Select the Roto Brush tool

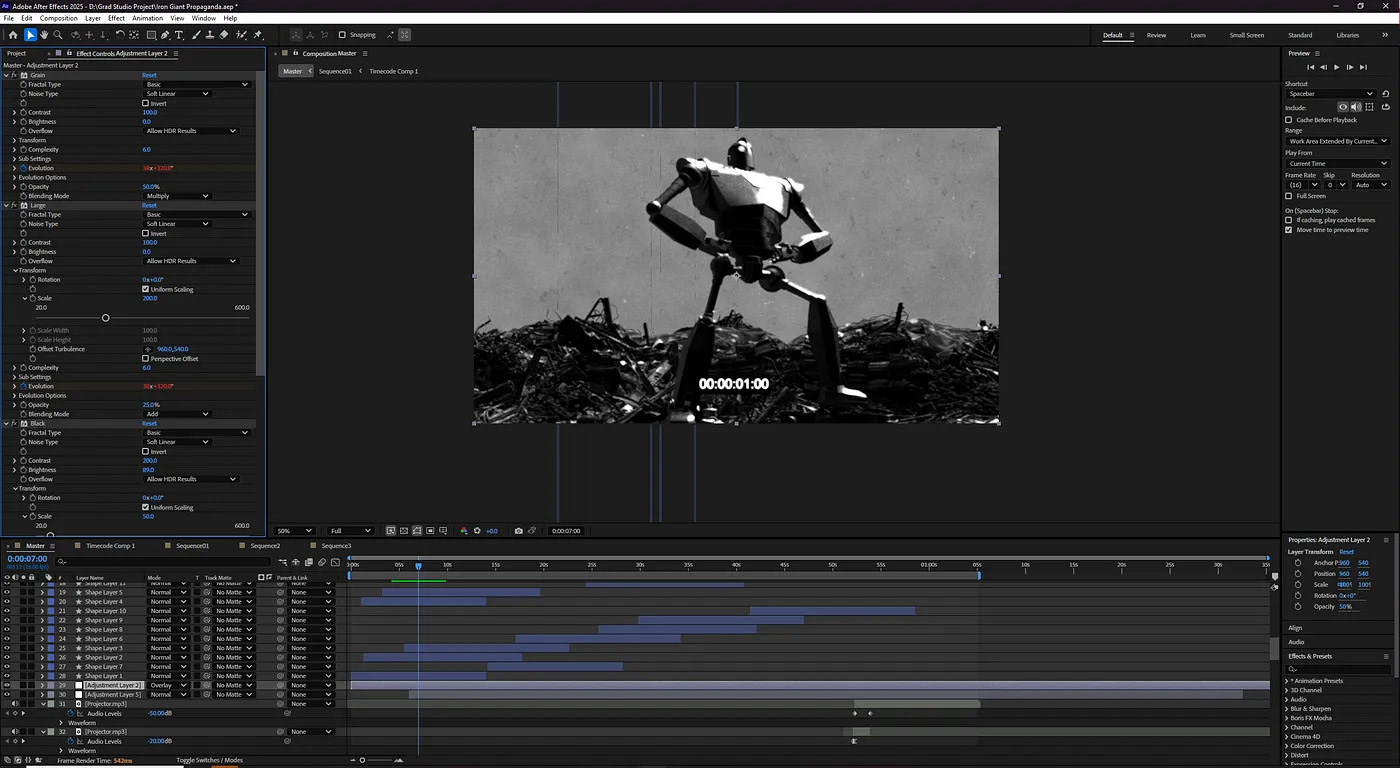click(x=240, y=35)
